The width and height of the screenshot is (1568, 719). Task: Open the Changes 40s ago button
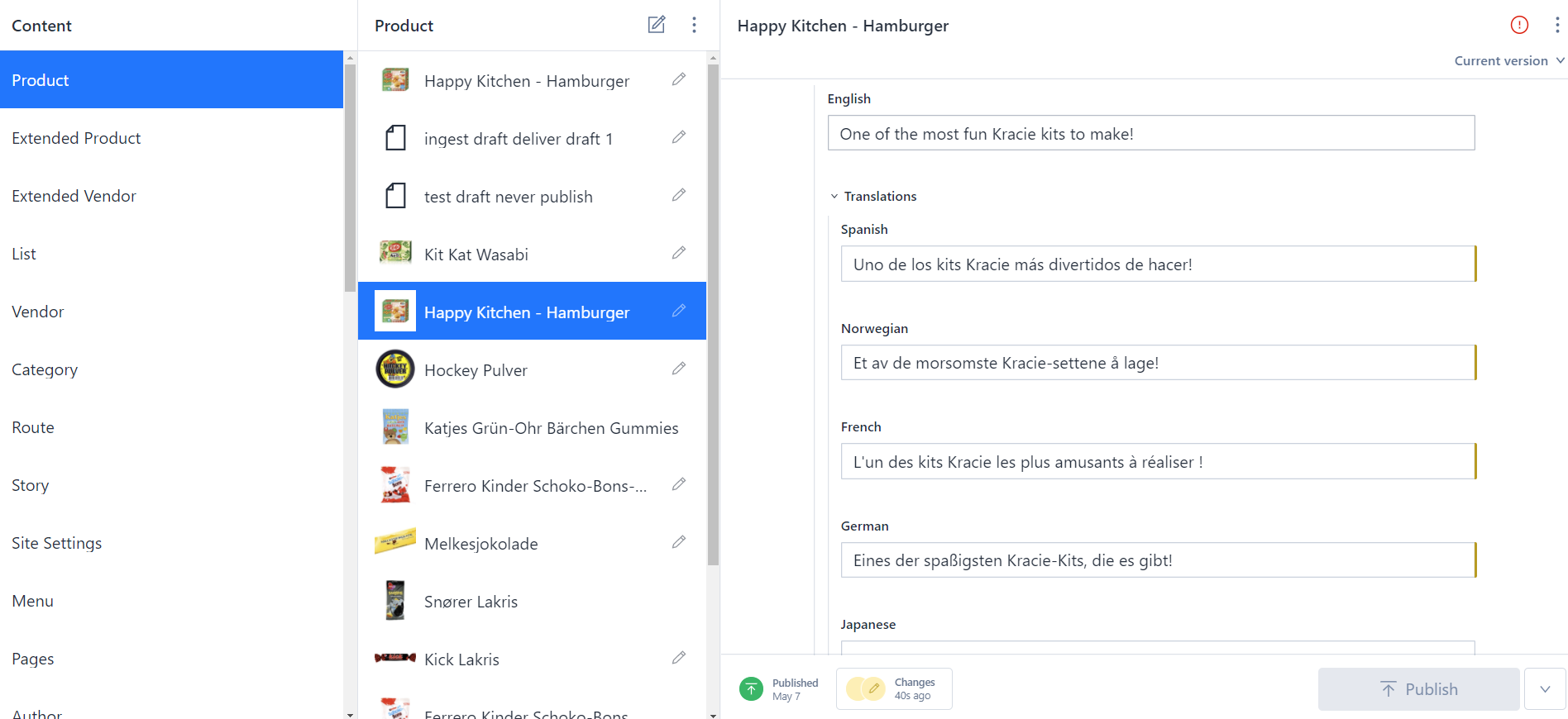pos(894,688)
